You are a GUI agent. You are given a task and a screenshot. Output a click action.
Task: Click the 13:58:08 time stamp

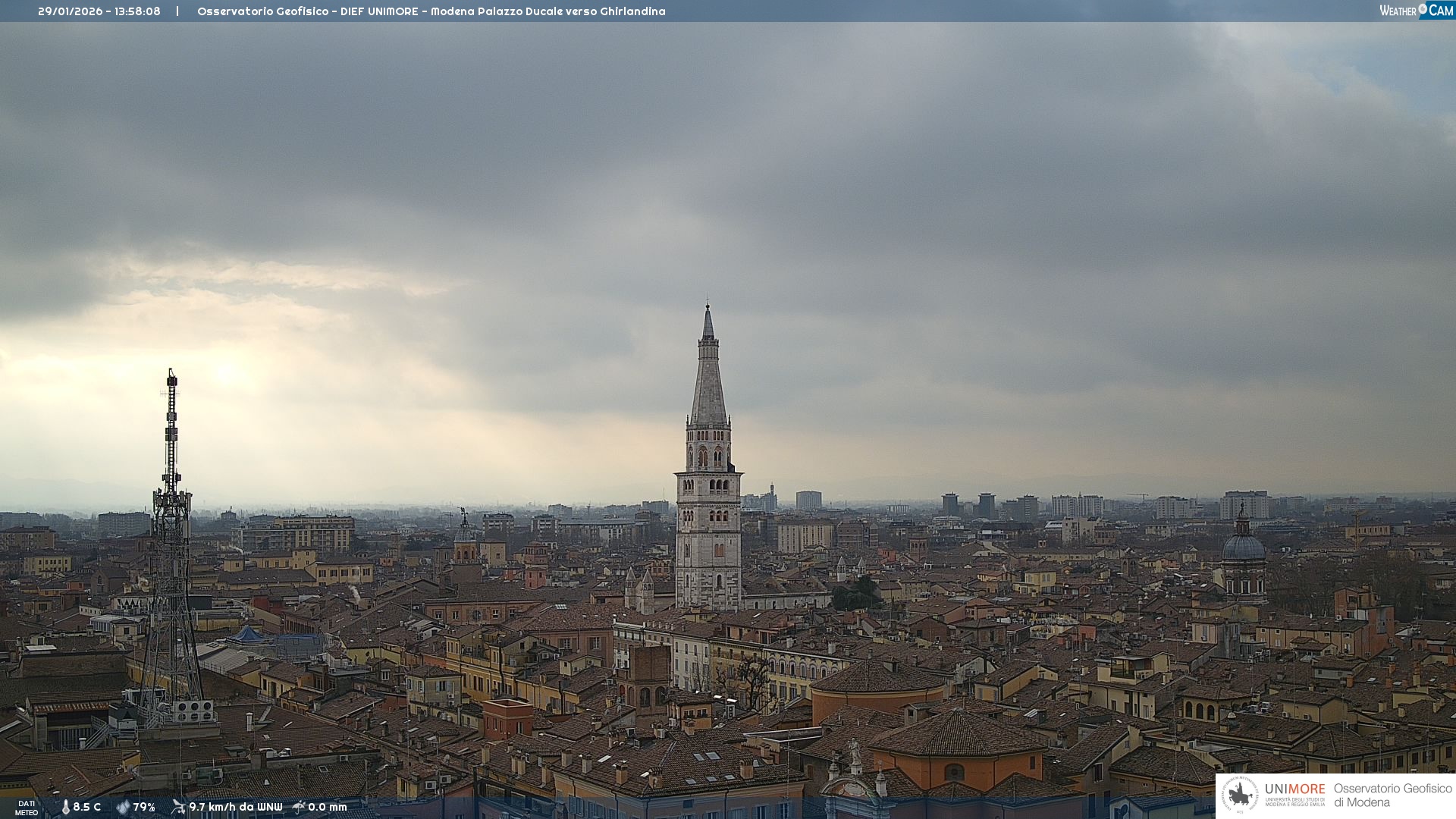point(137,11)
